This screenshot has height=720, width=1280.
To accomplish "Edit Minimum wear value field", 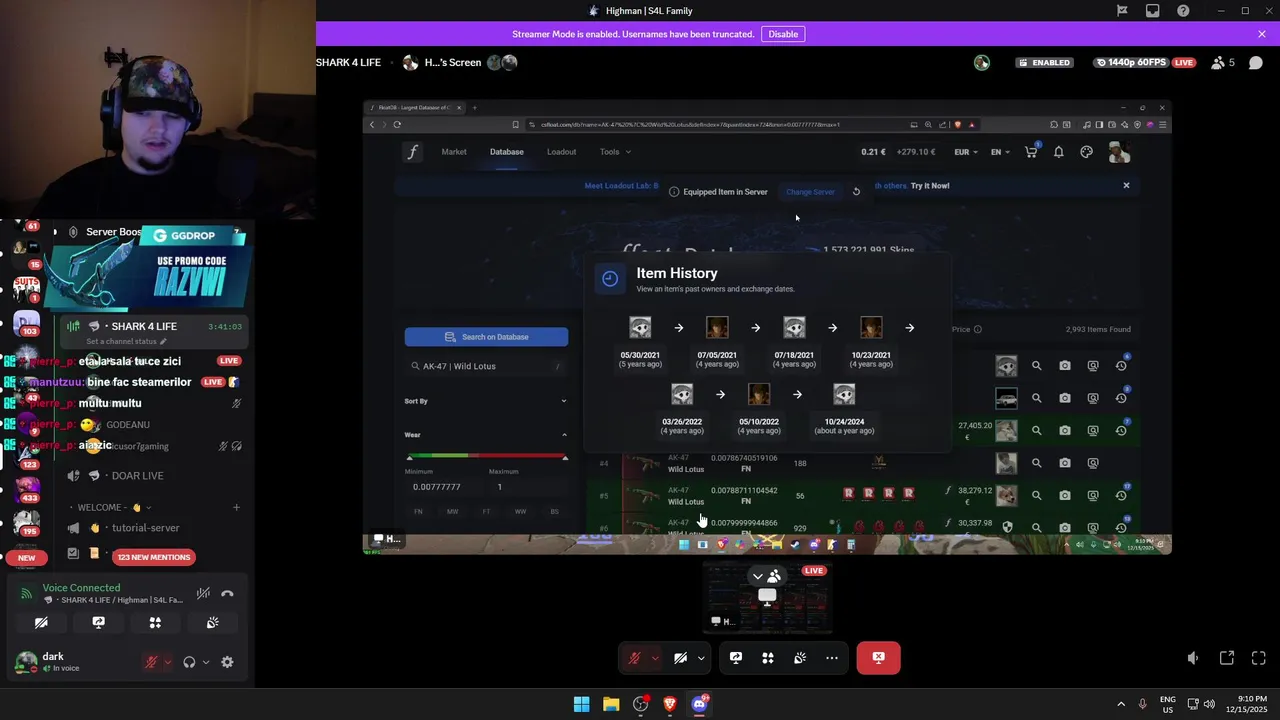I will pyautogui.click(x=443, y=487).
